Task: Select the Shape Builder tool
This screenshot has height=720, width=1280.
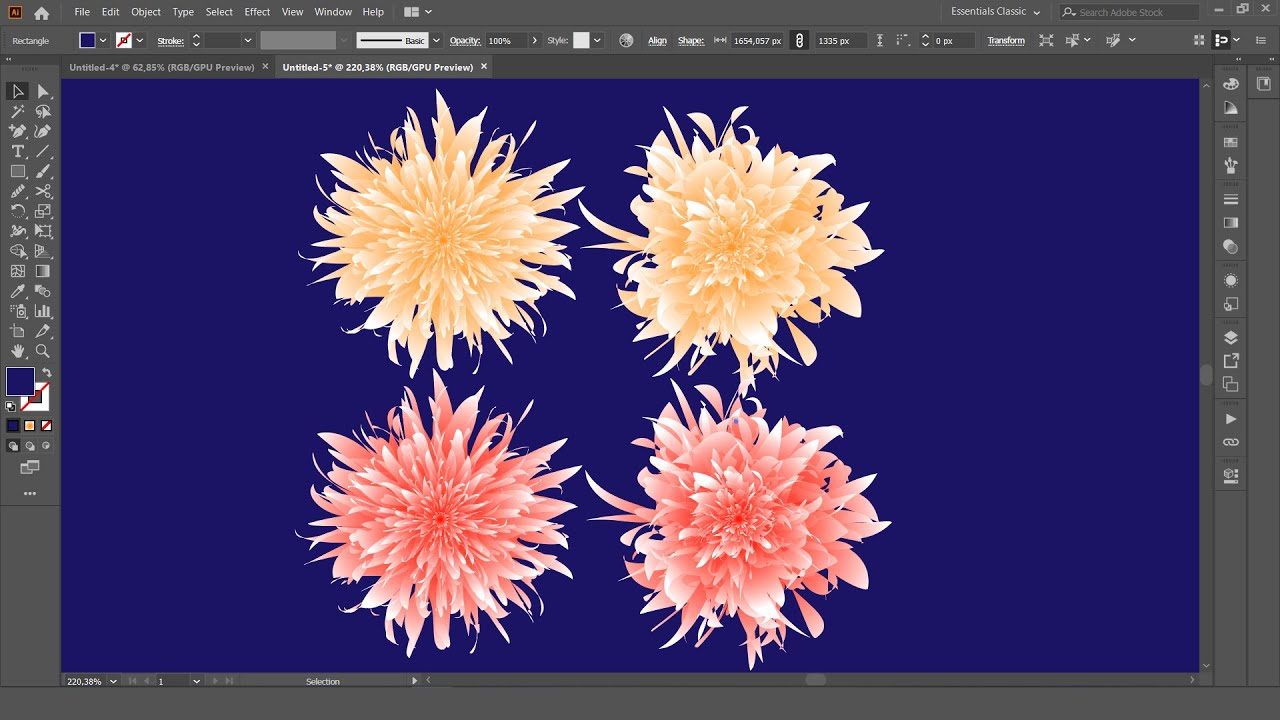Action: pyautogui.click(x=18, y=251)
